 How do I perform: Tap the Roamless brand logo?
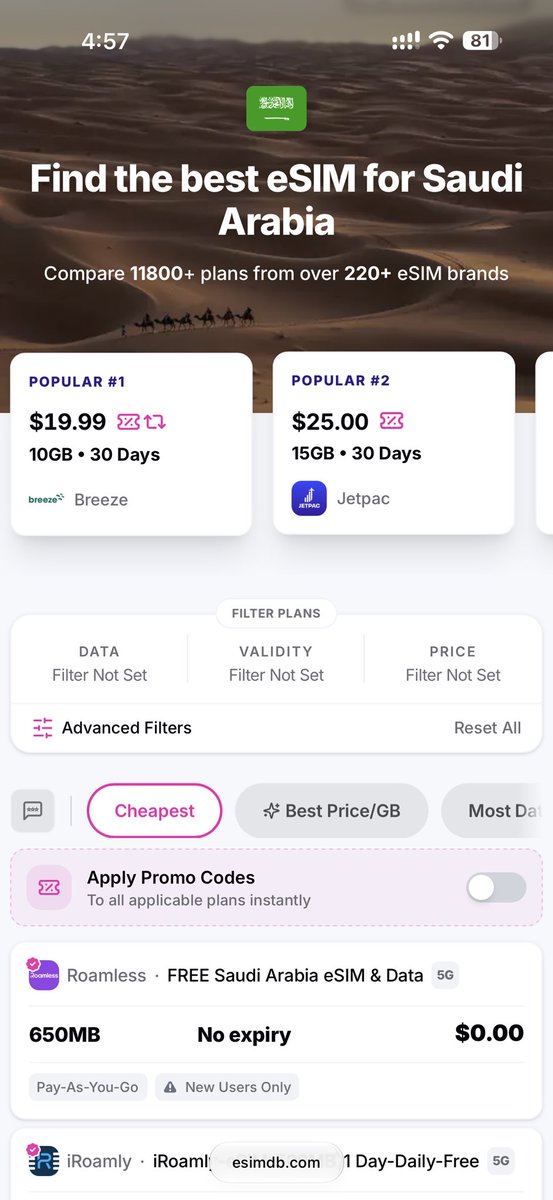pos(43,974)
